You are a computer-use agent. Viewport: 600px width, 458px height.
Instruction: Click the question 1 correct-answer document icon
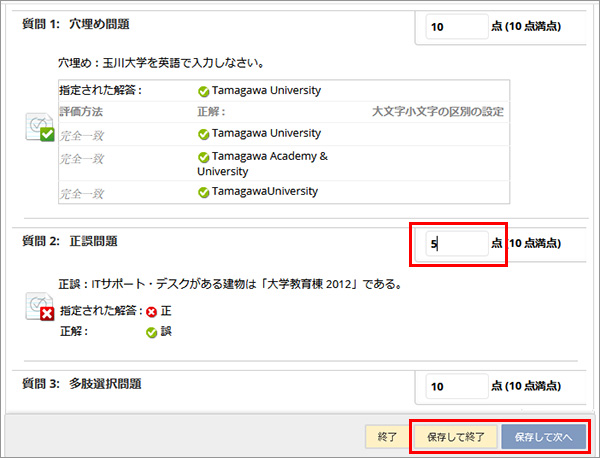click(x=40, y=127)
